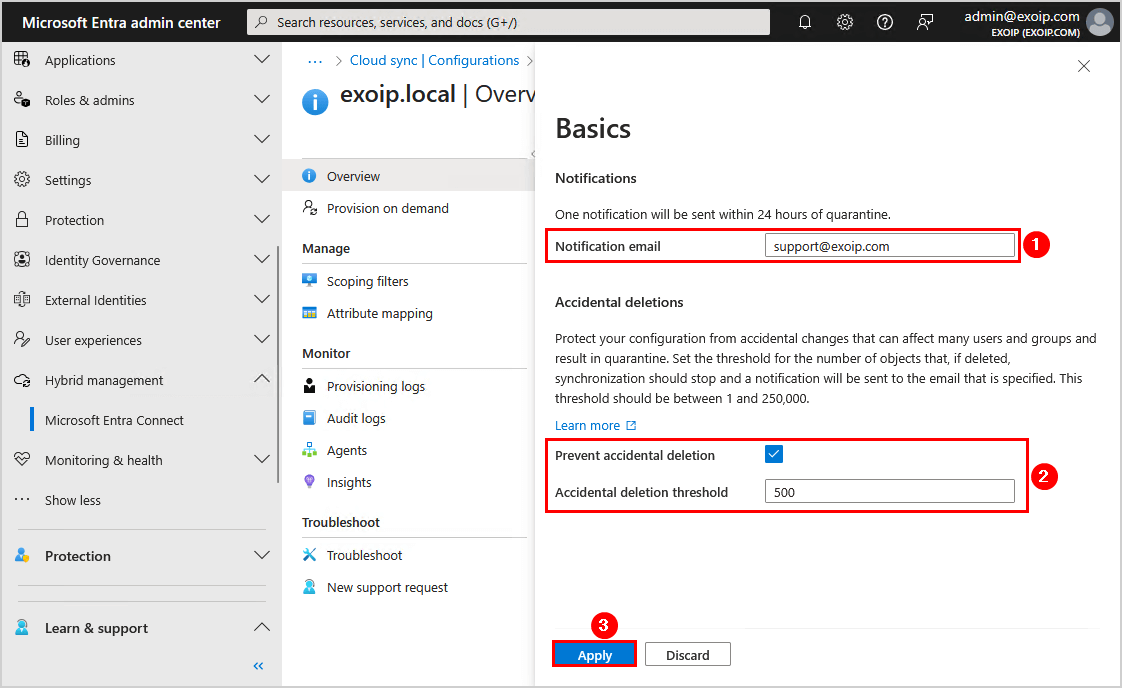Open the Insights page
Image resolution: width=1122 pixels, height=688 pixels.
(348, 483)
